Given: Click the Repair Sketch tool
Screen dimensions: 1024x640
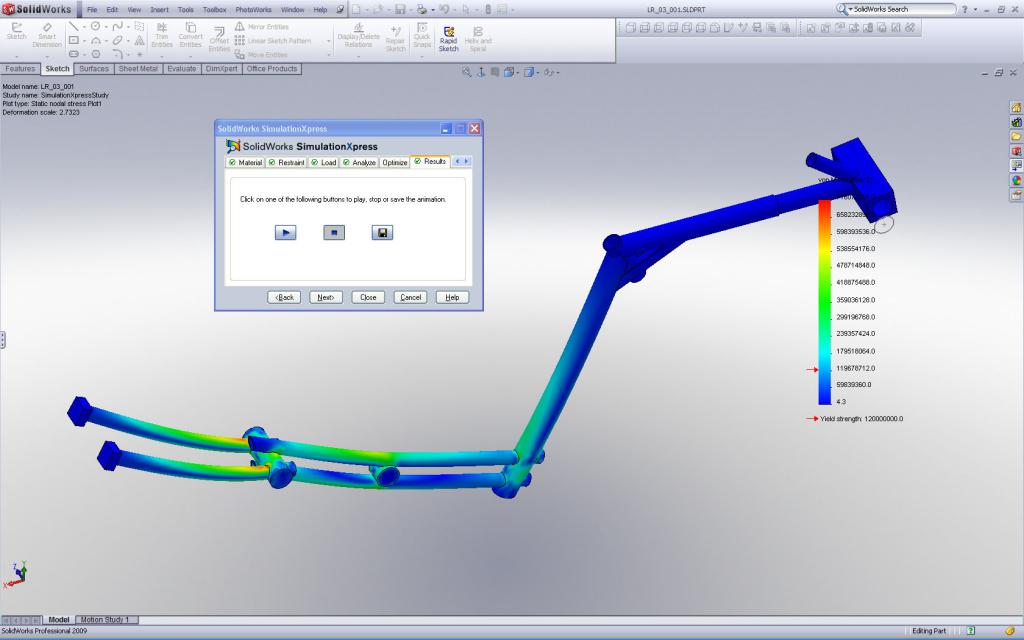Looking at the screenshot, I should 395,39.
